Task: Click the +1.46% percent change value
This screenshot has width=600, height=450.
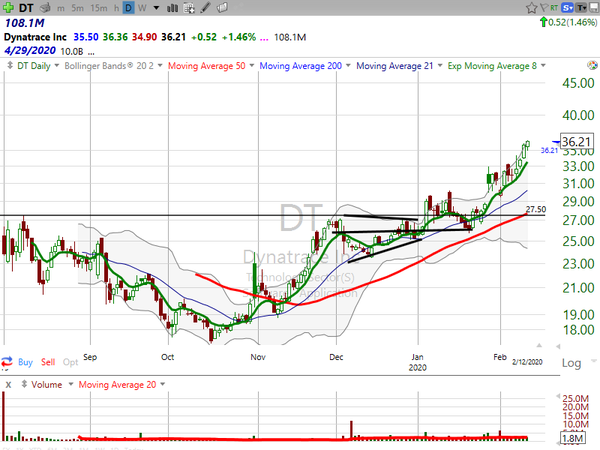Action: point(239,37)
